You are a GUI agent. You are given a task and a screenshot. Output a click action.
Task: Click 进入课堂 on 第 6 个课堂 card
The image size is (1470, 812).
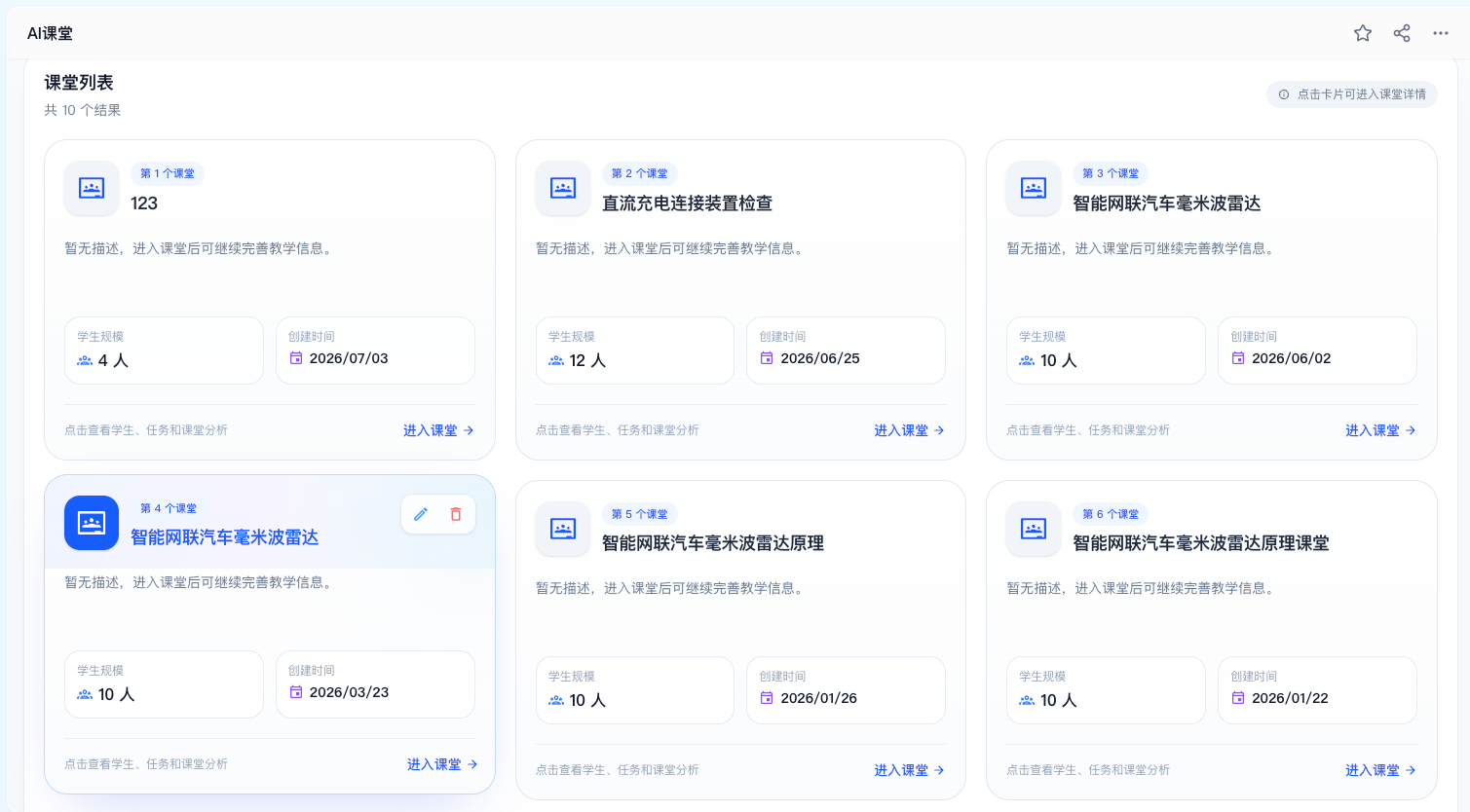tap(1380, 770)
